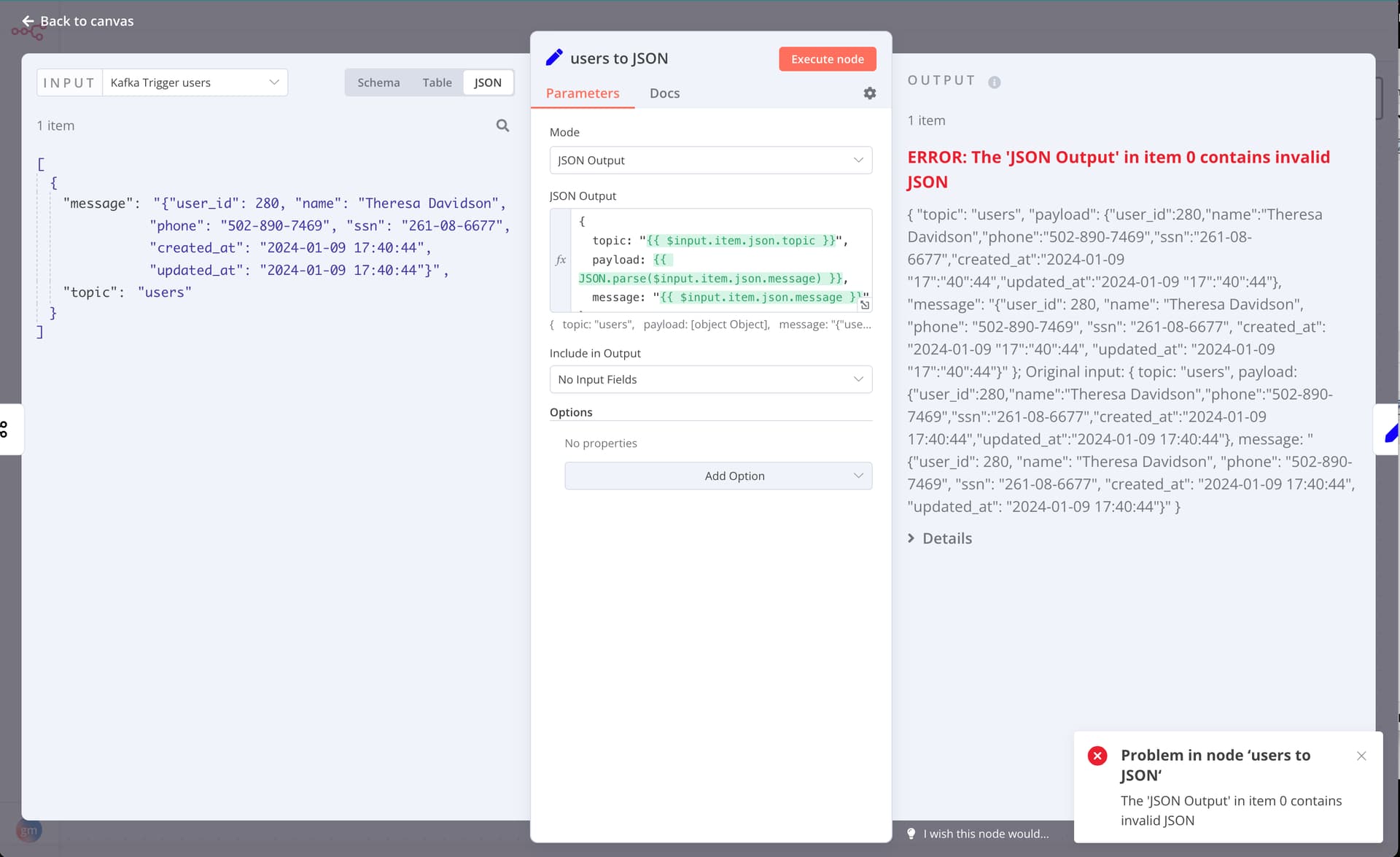The image size is (1400, 857).
Task: Open the Kafka Trigger users dropdown
Action: (x=195, y=82)
